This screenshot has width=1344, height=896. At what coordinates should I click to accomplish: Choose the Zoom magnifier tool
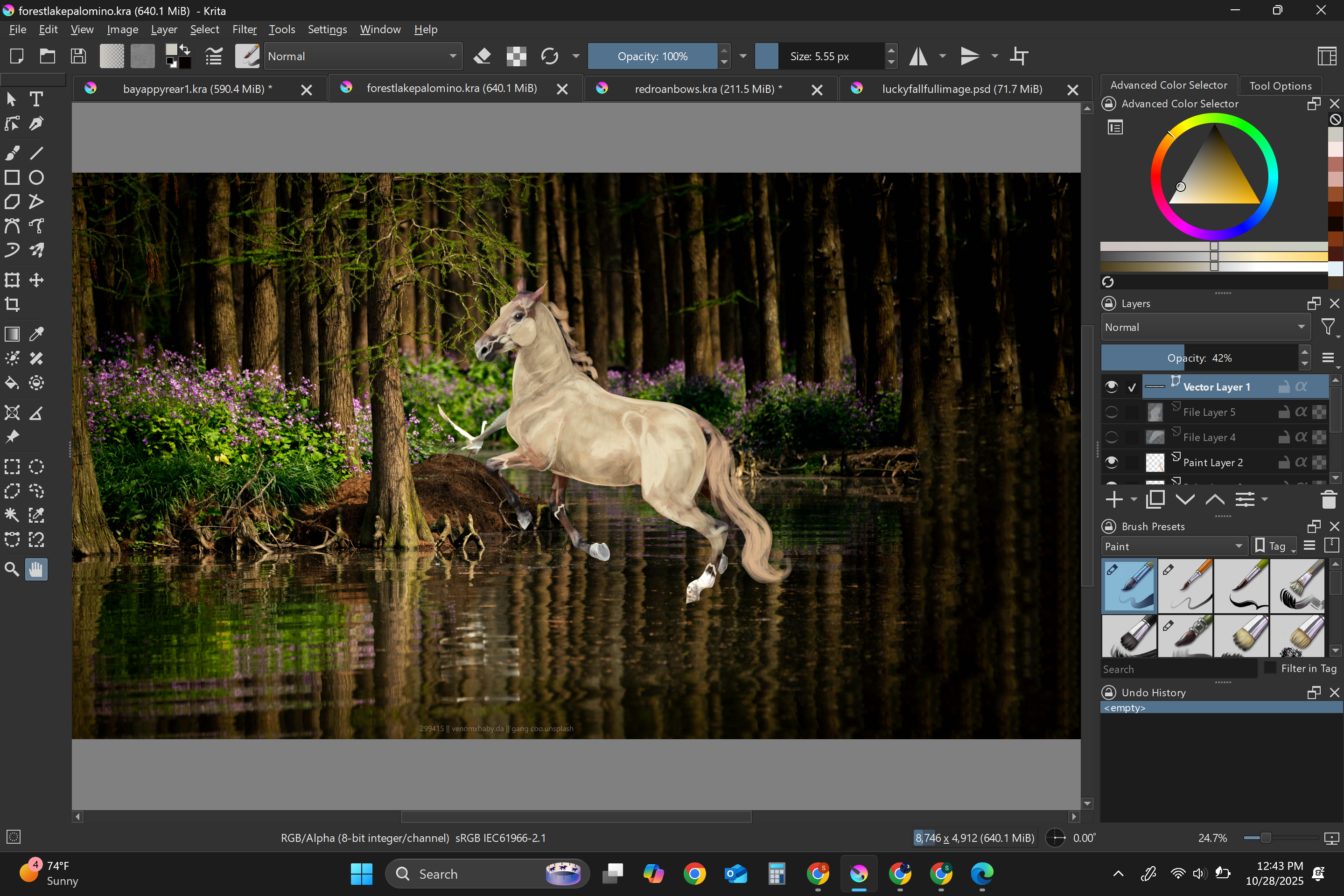[x=12, y=569]
